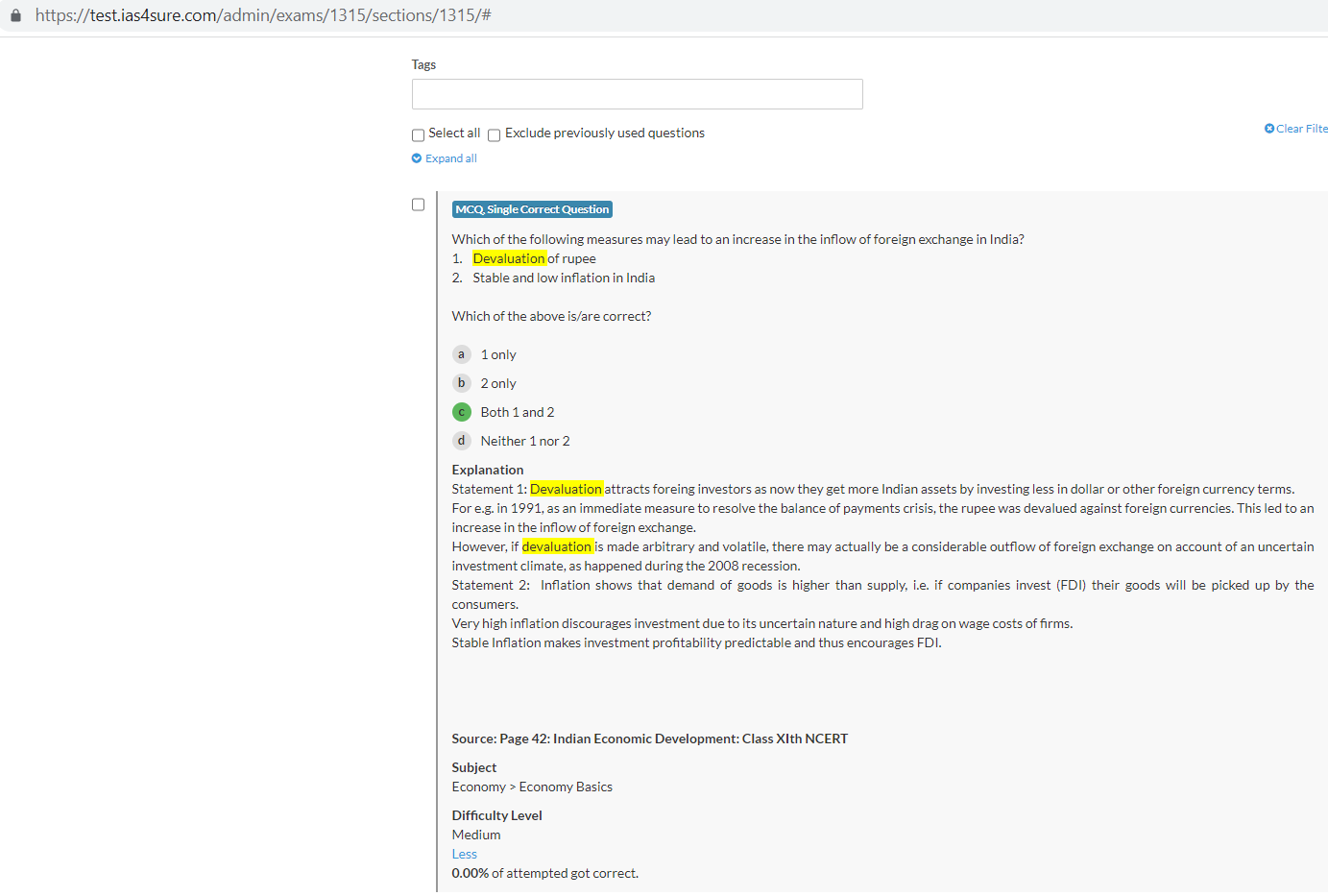Click the Clear Filter X icon
This screenshot has width=1328, height=896.
click(x=1269, y=129)
